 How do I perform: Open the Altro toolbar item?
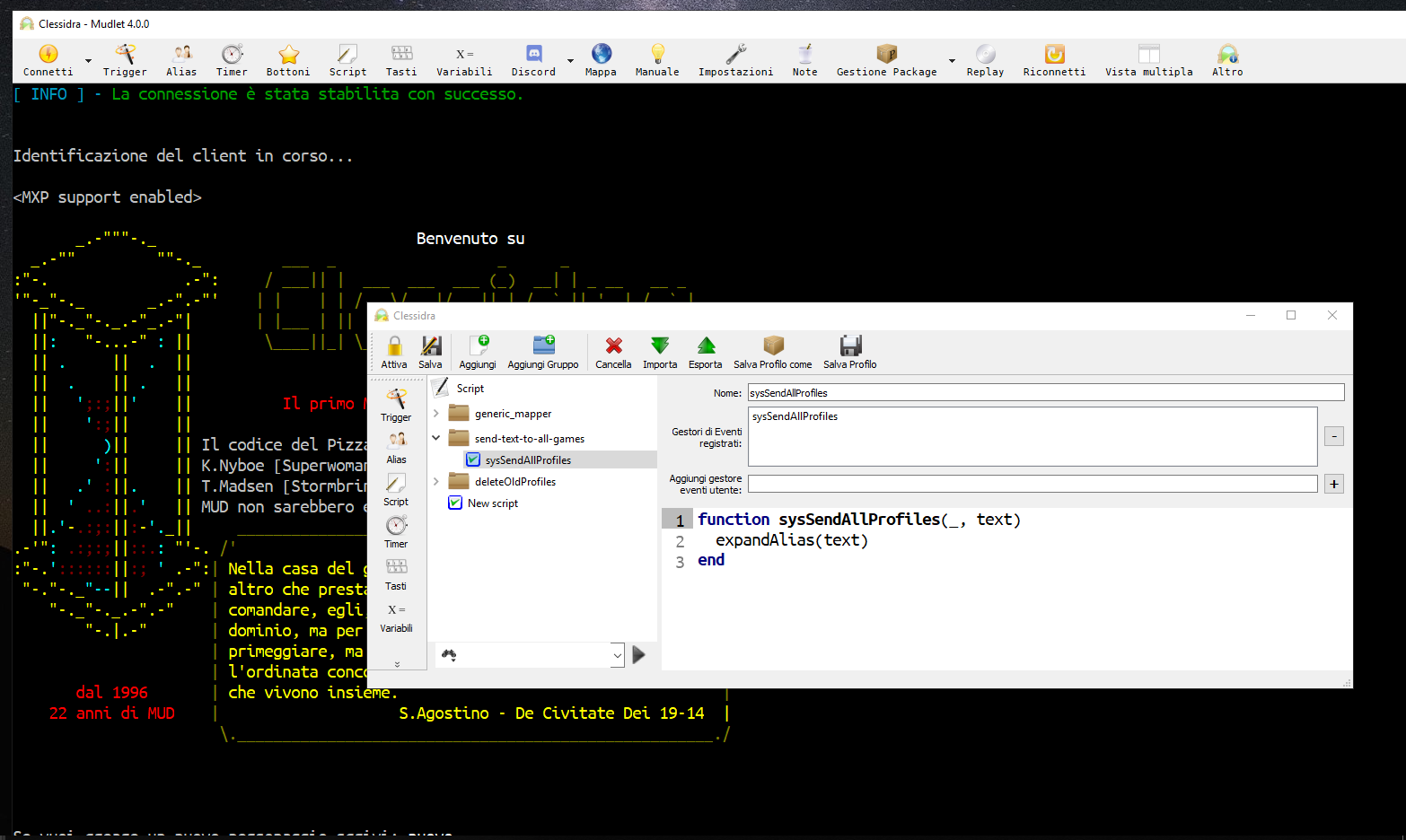click(x=1227, y=60)
